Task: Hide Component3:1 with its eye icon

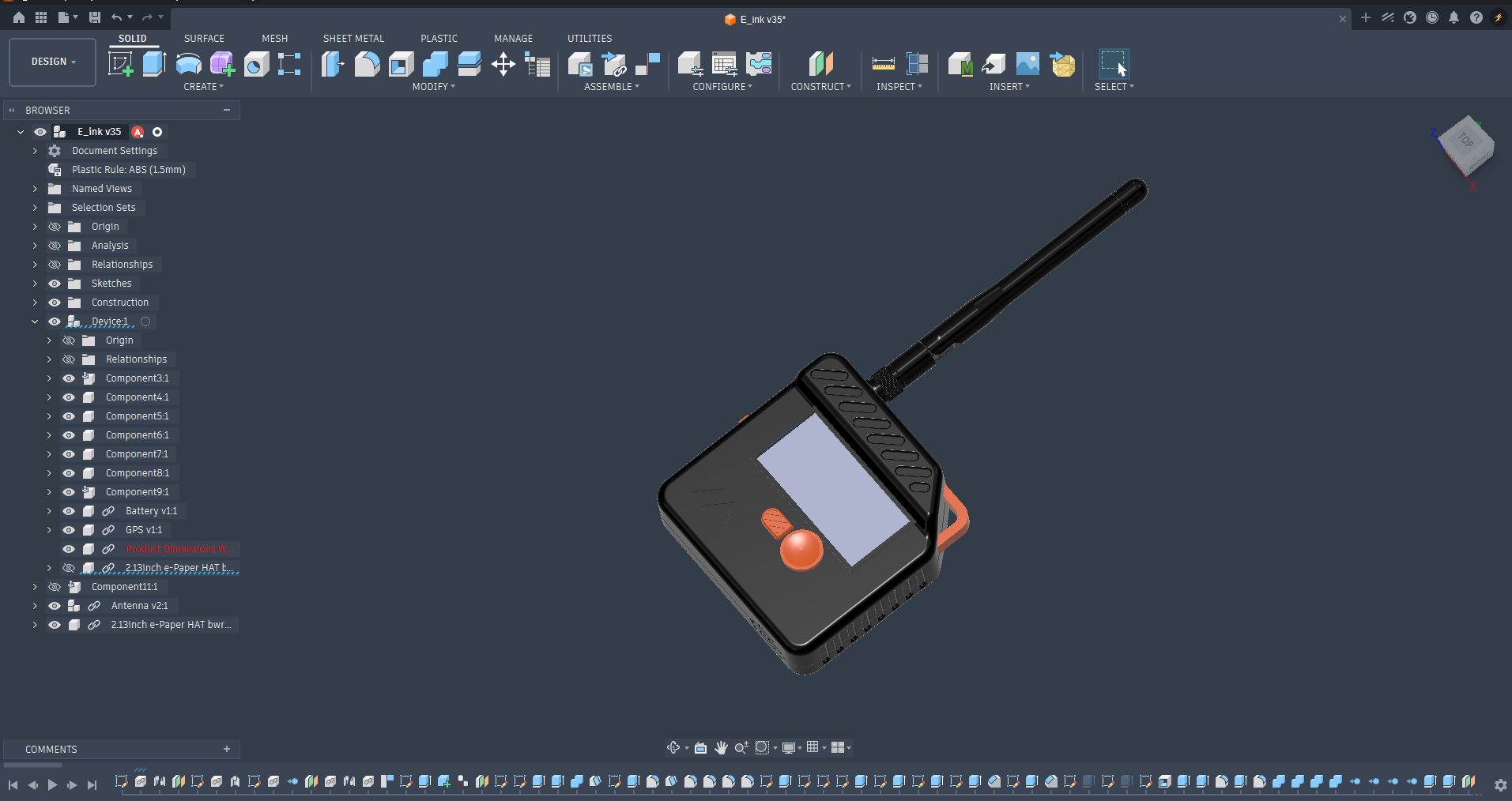Action: tap(69, 378)
